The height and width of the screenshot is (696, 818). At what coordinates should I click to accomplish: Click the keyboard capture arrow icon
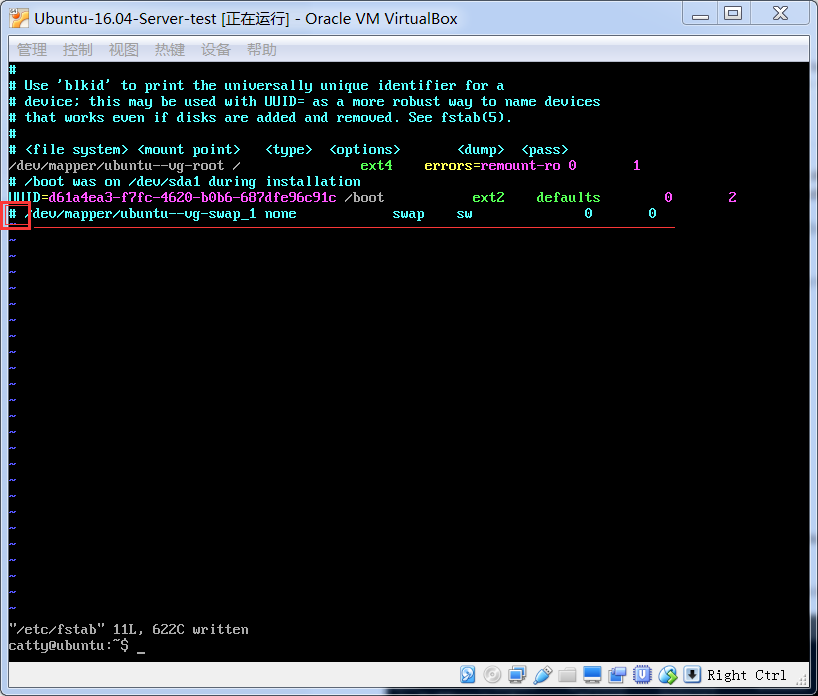(692, 674)
